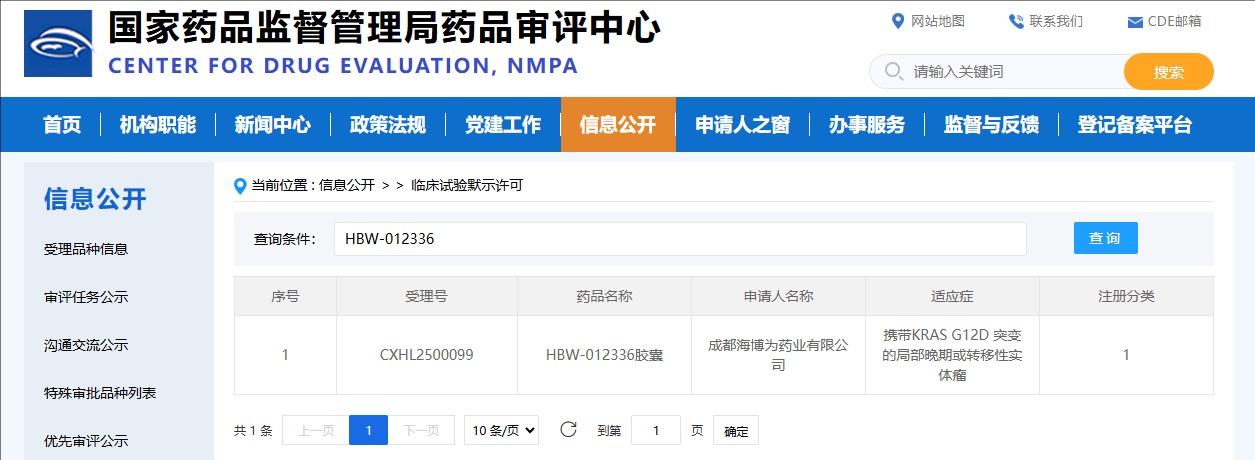
Task: Click the 申请人名称 column header
Action: coord(778,297)
